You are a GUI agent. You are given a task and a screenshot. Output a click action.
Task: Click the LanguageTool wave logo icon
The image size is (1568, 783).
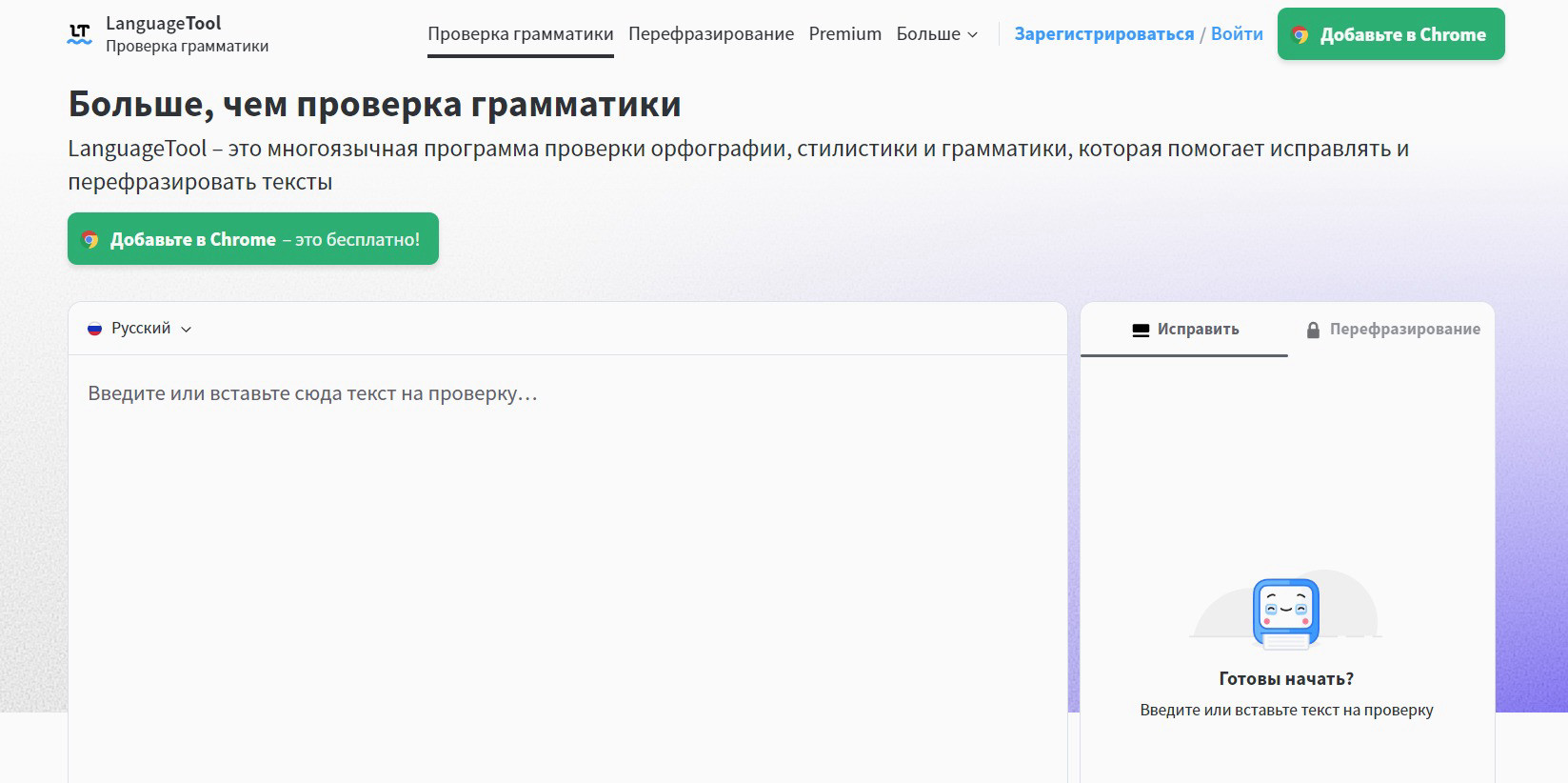80,34
